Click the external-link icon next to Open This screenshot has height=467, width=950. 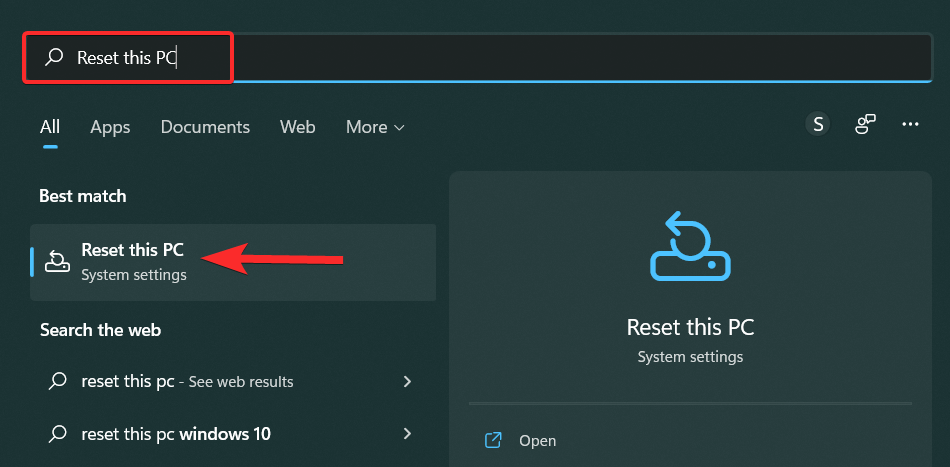point(493,440)
